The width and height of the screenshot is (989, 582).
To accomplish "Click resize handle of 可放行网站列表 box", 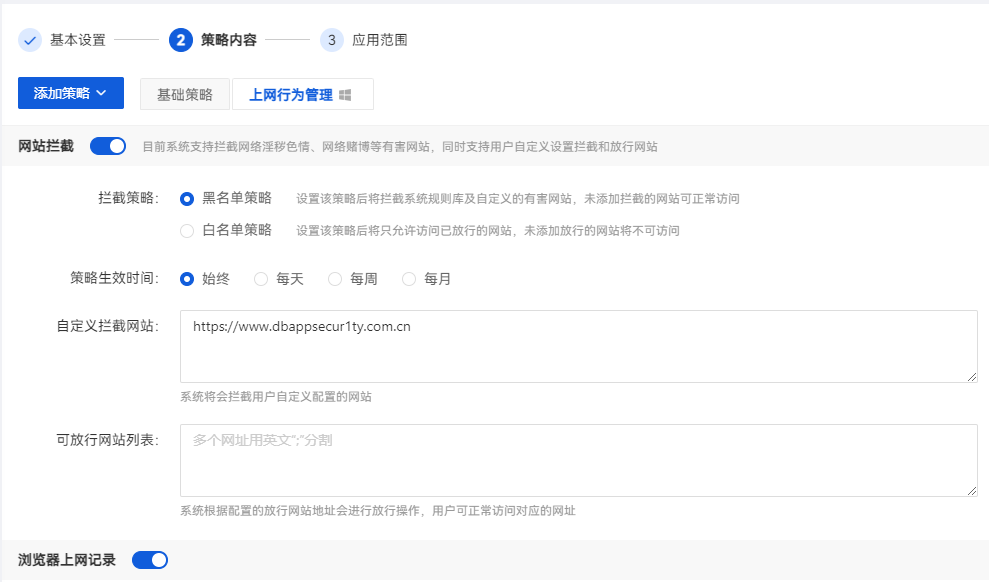I will point(971,490).
